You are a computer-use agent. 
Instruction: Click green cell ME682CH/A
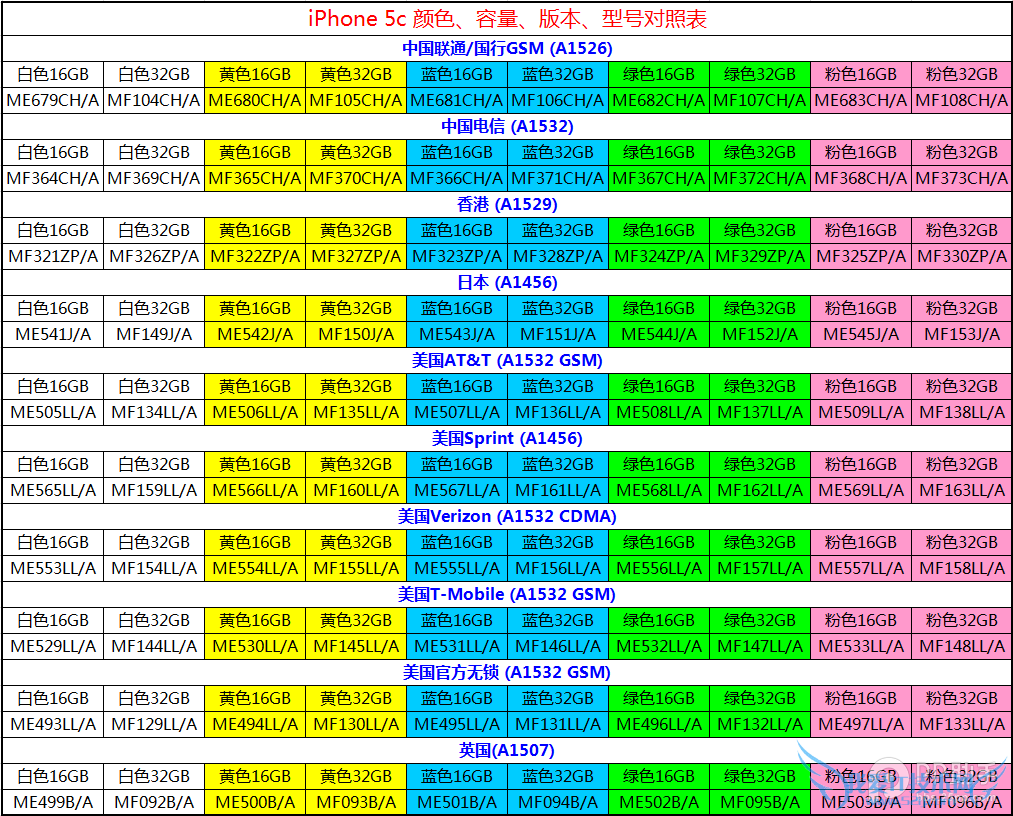point(659,101)
